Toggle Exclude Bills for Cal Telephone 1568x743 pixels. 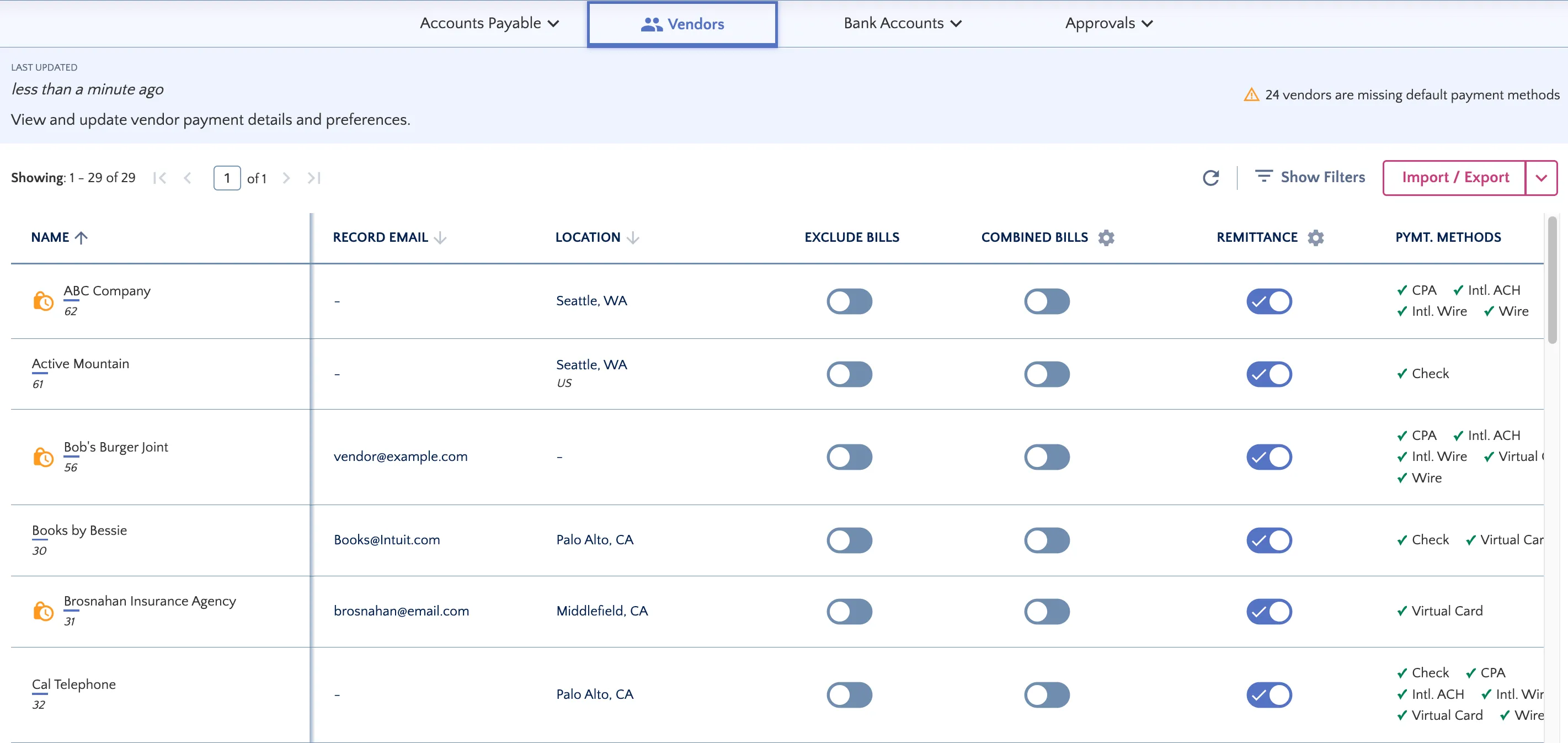point(849,695)
